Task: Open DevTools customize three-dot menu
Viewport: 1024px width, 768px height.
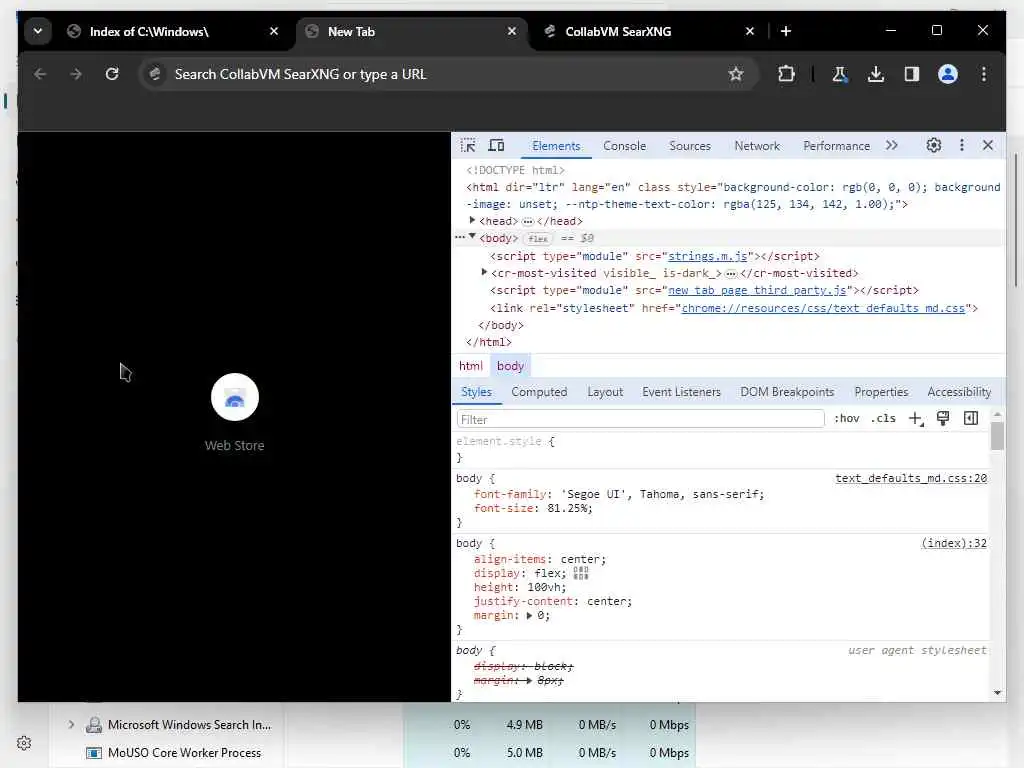Action: pyautogui.click(x=961, y=145)
